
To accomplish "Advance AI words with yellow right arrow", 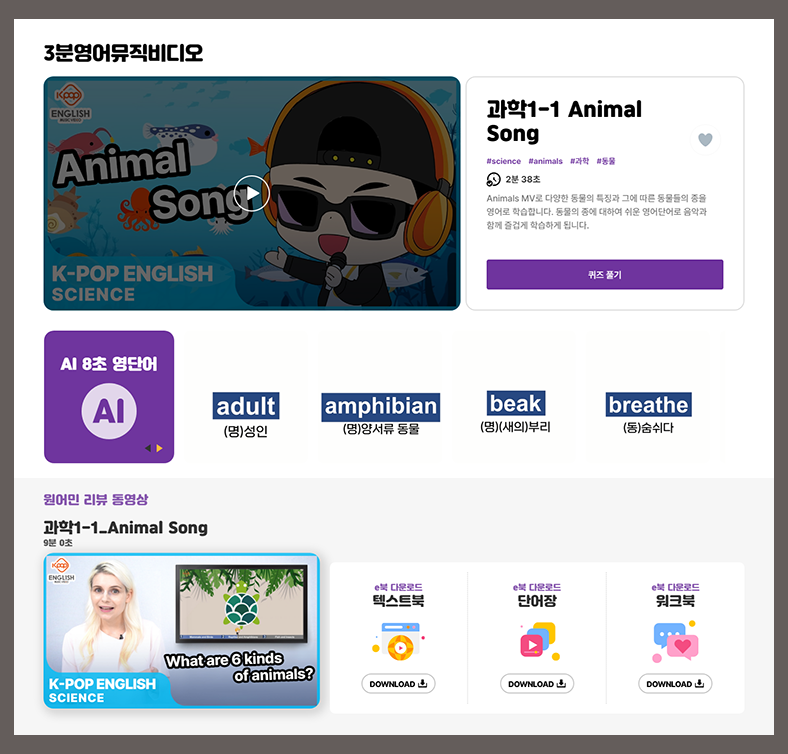I will [159, 448].
